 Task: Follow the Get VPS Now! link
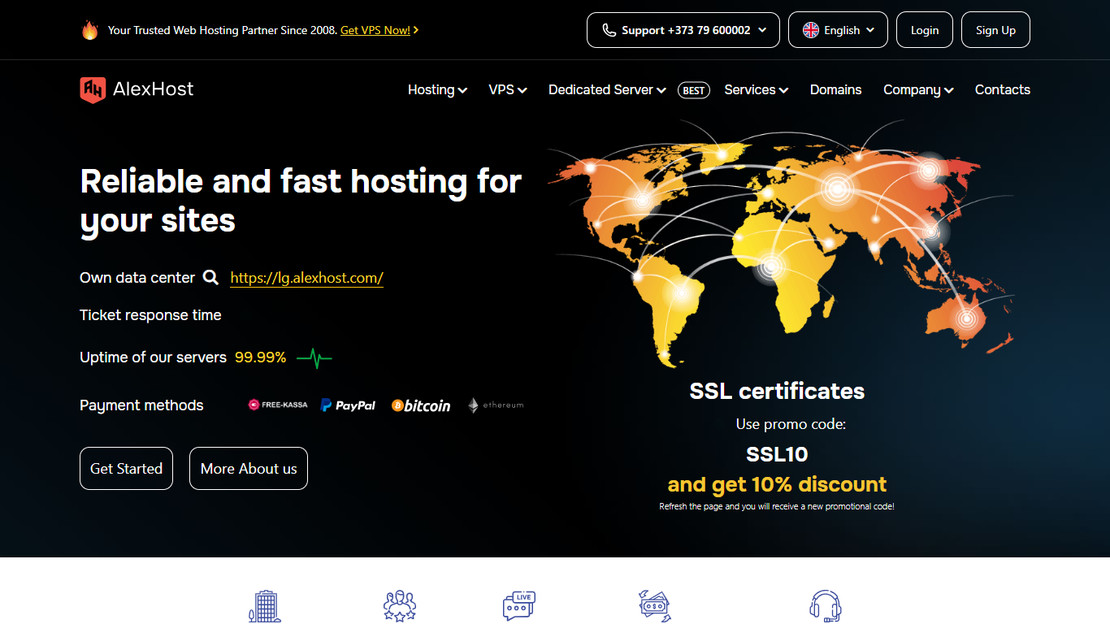click(x=375, y=30)
